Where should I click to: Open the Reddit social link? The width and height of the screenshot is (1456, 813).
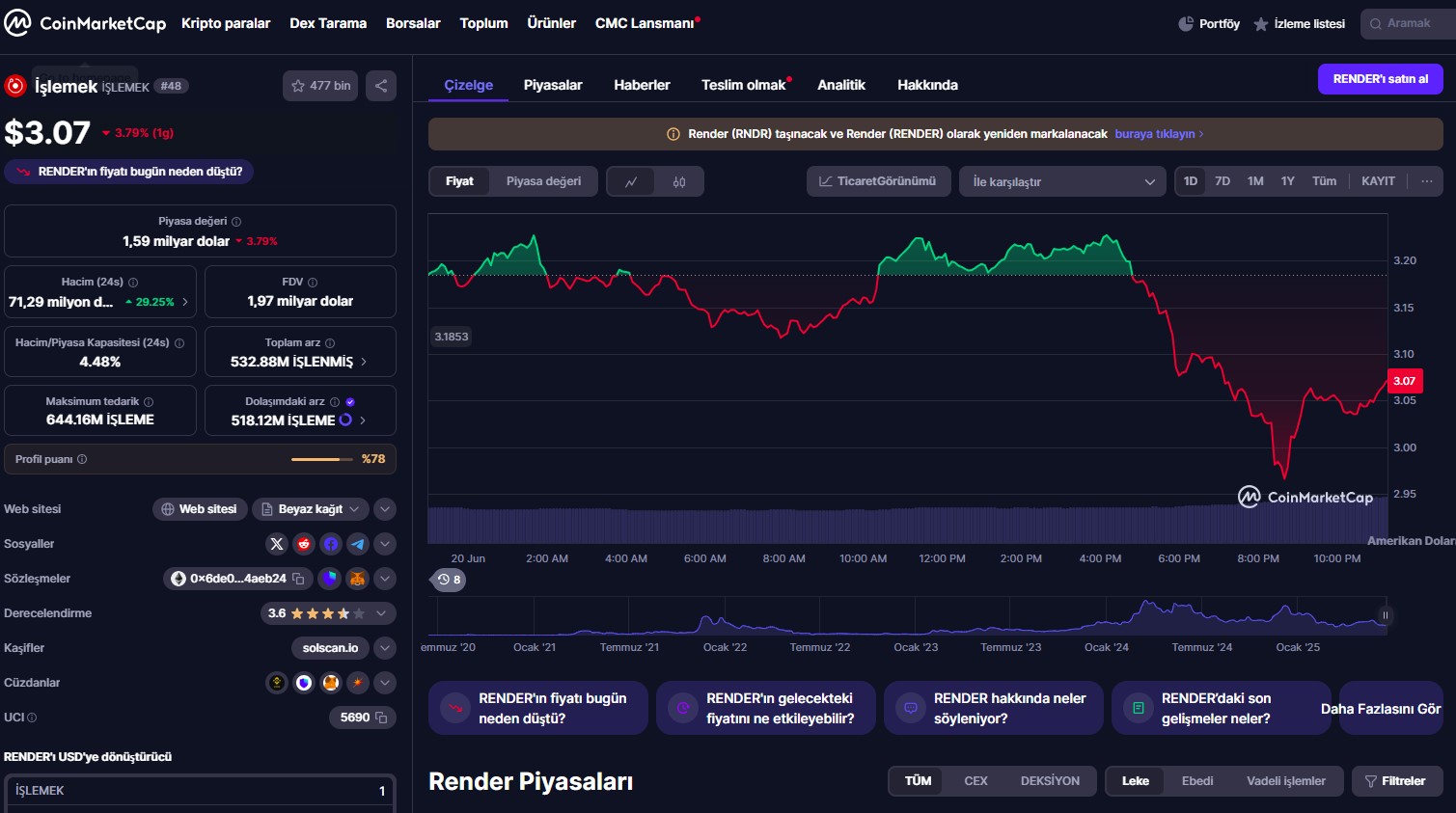[x=304, y=544]
